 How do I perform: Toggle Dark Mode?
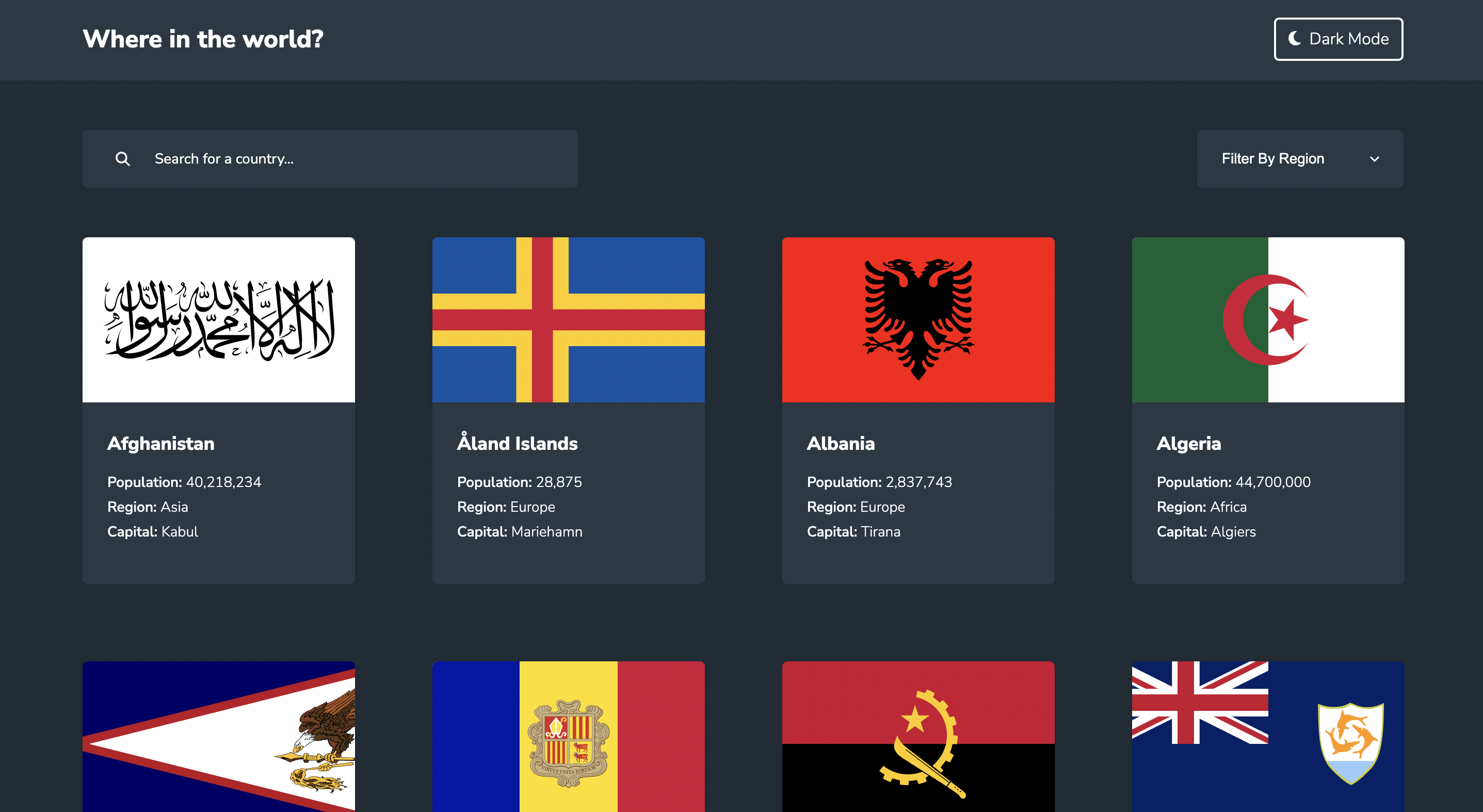pyautogui.click(x=1338, y=39)
